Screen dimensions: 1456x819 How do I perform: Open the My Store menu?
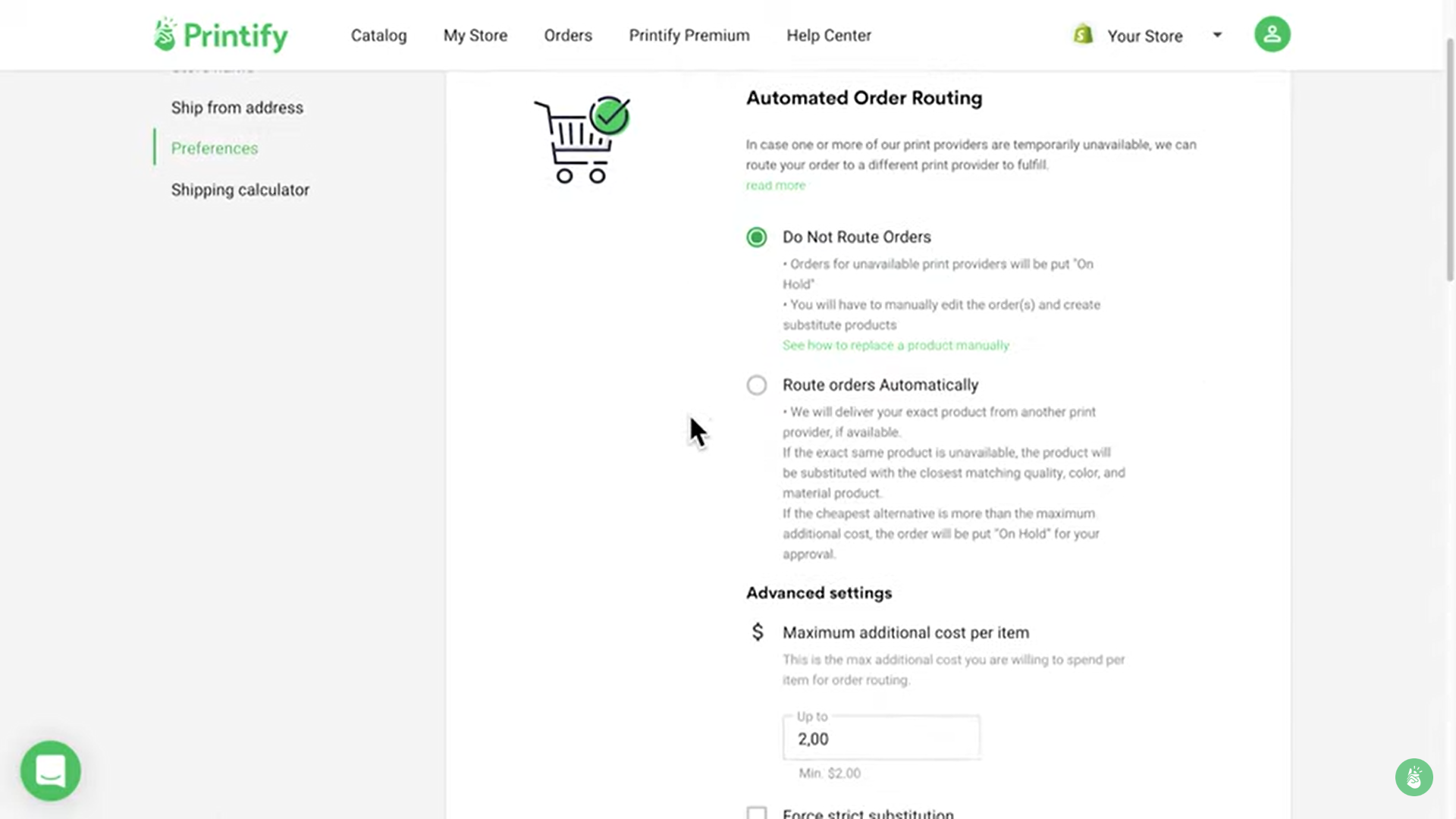475,36
